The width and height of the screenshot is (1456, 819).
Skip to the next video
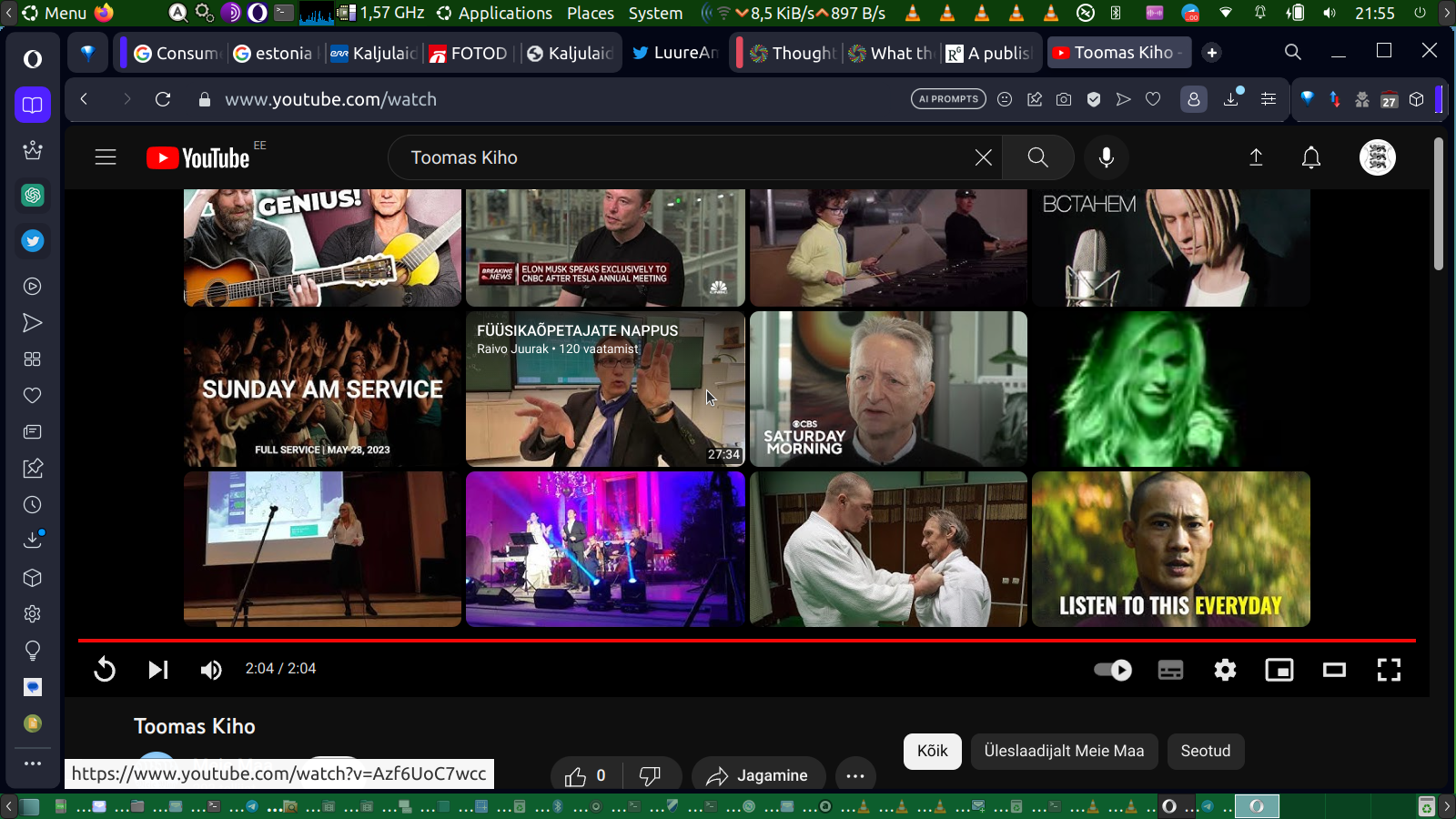pos(158,670)
